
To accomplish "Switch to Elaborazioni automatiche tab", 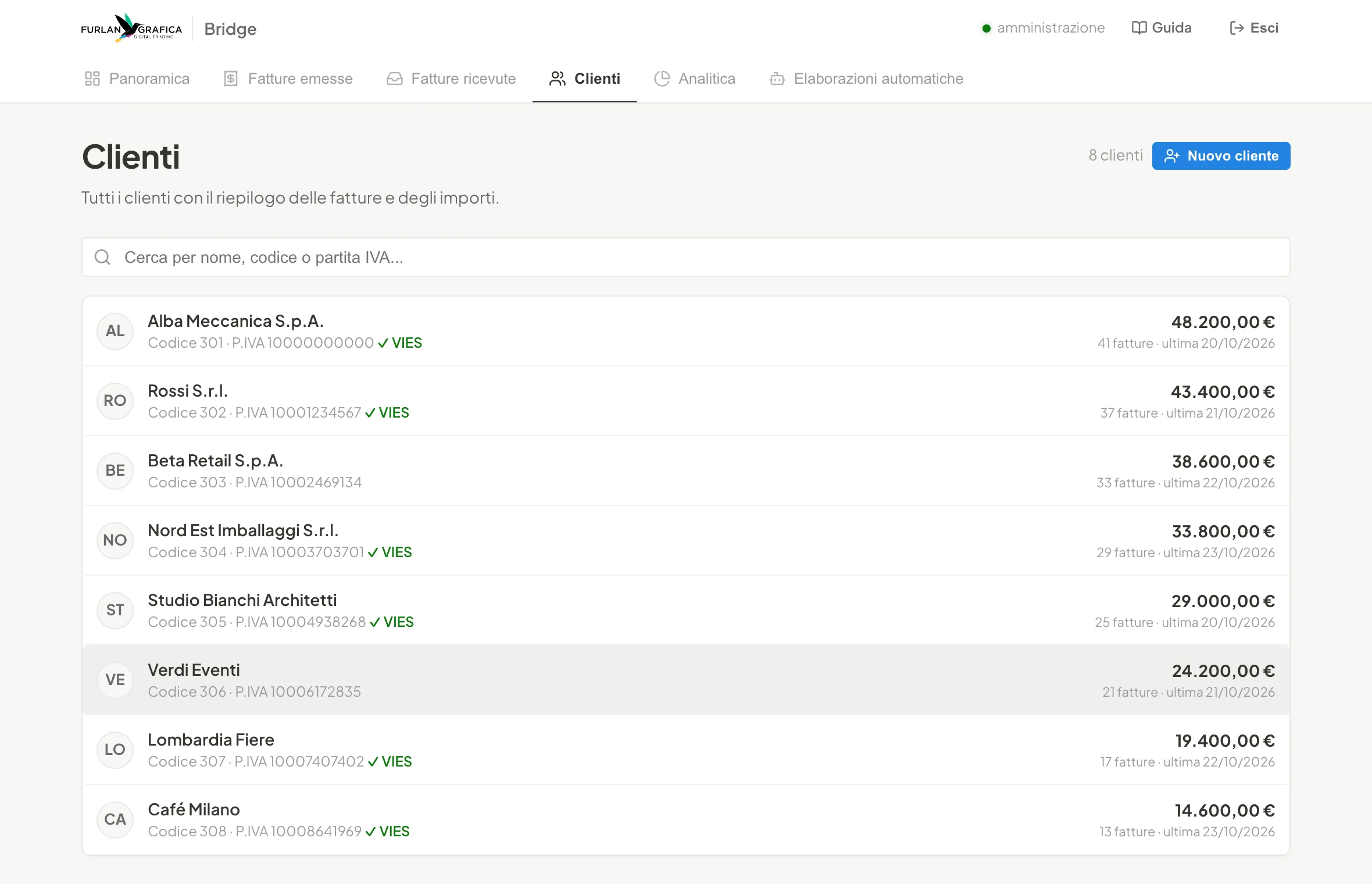I will (x=866, y=79).
